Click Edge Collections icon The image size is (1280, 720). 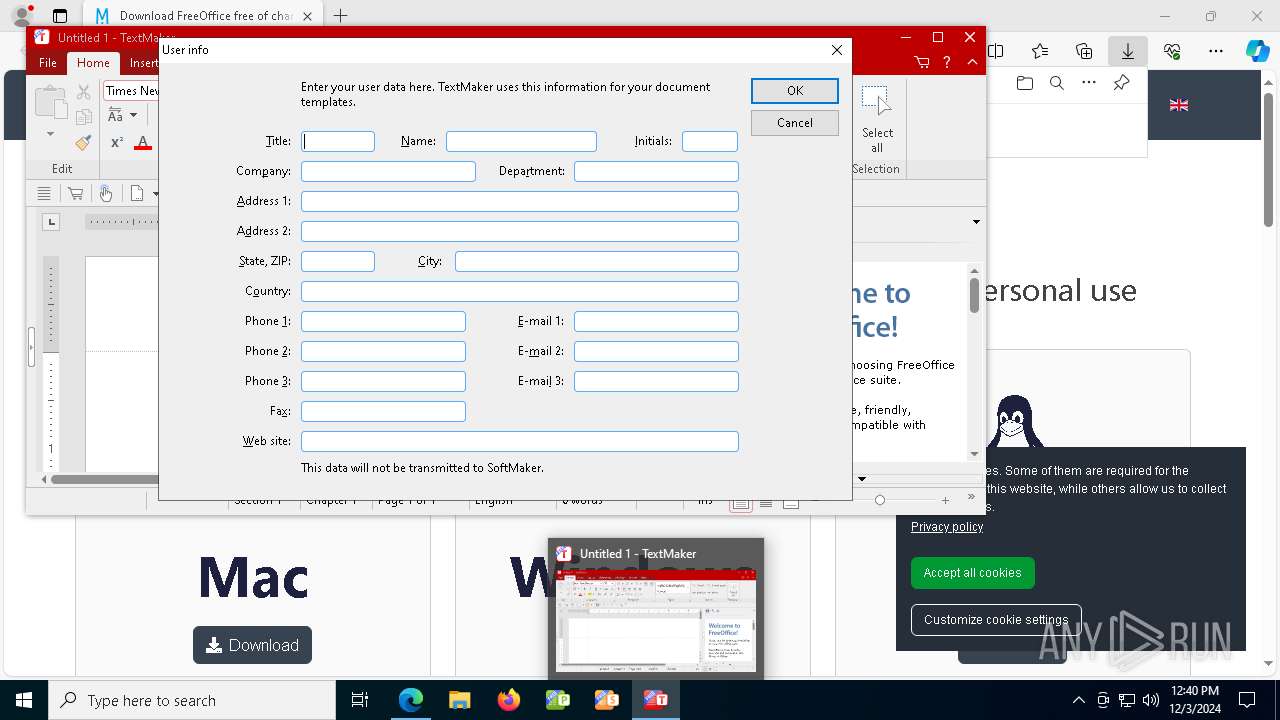click(x=1084, y=51)
